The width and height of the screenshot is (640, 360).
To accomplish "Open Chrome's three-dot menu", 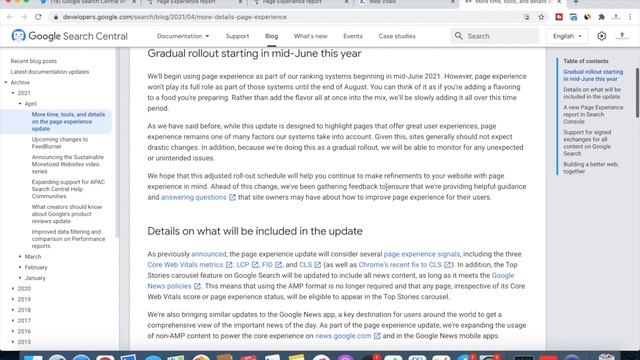I will pos(631,17).
